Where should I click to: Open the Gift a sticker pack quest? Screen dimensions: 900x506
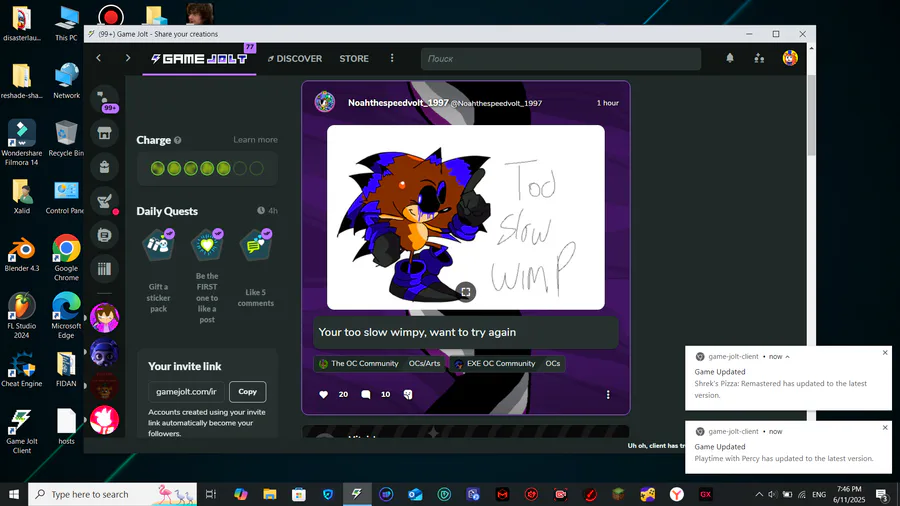coord(158,271)
